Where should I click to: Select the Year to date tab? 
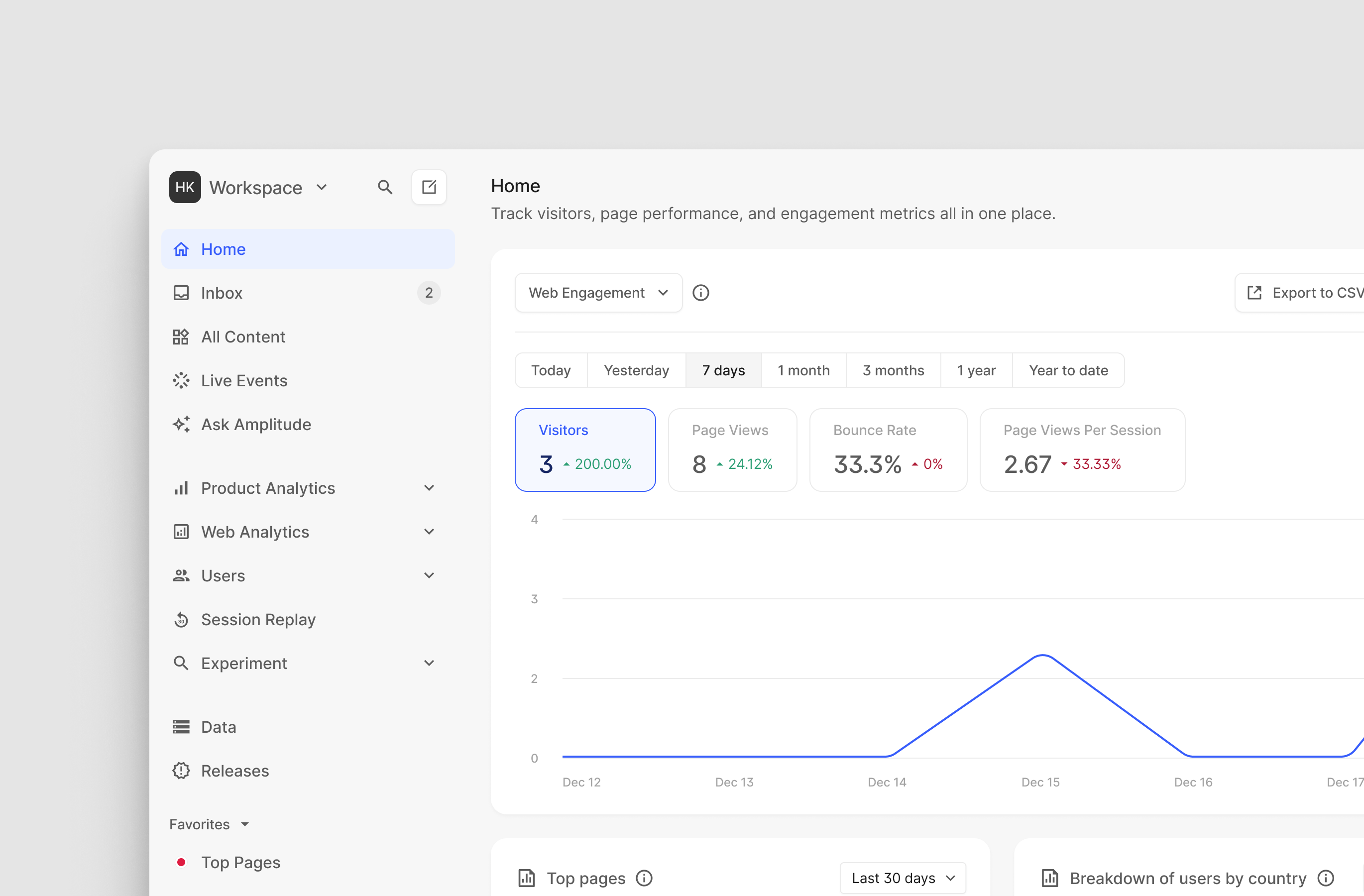pos(1068,370)
